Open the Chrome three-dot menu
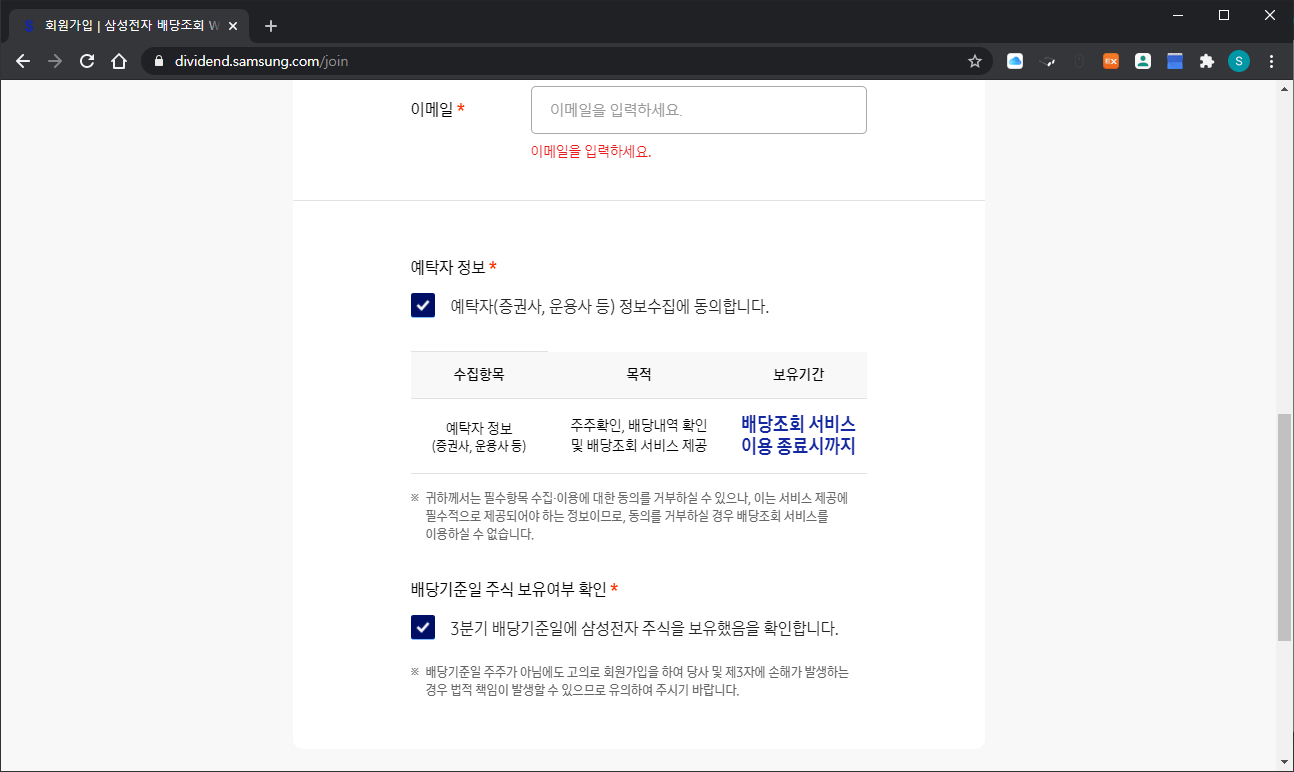 1272,61
